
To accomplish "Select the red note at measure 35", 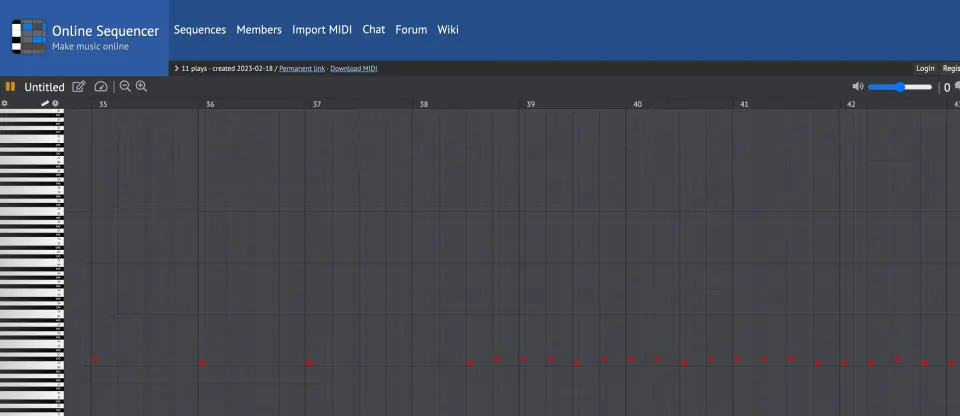I will click(96, 359).
